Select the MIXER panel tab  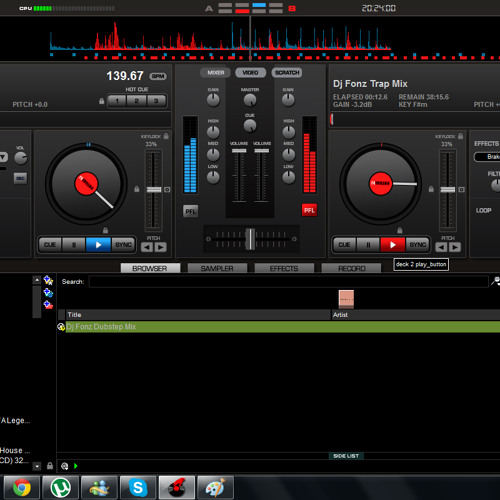coord(215,73)
